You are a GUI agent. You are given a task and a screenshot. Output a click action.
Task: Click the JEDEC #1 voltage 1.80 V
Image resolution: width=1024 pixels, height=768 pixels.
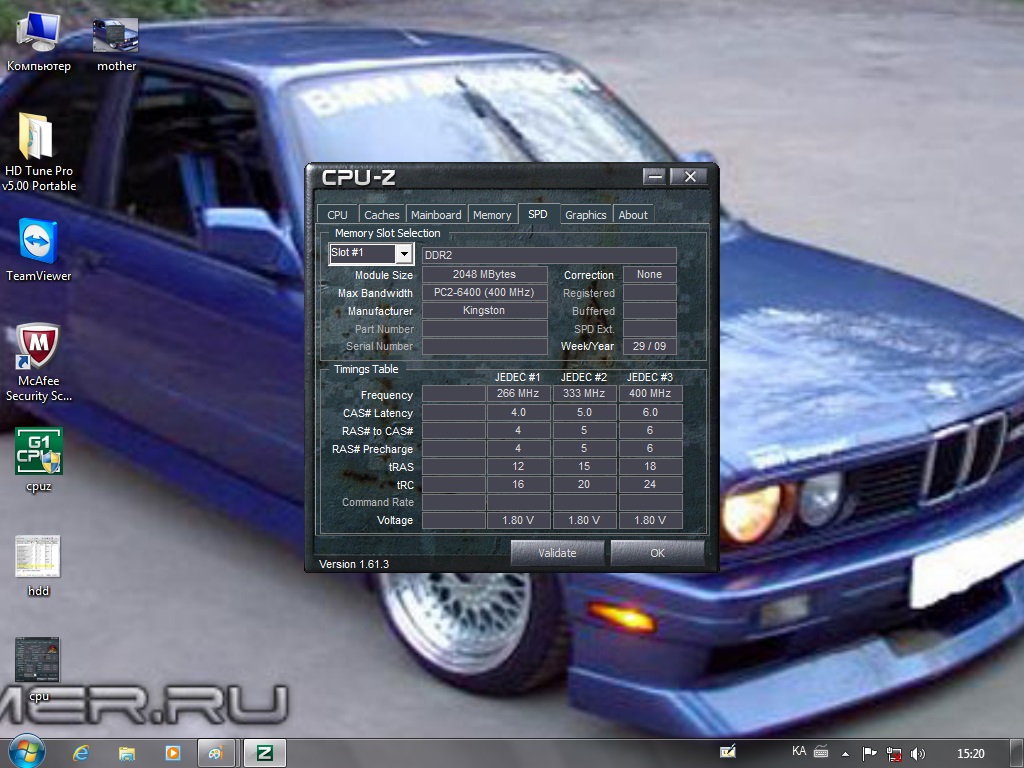click(518, 520)
